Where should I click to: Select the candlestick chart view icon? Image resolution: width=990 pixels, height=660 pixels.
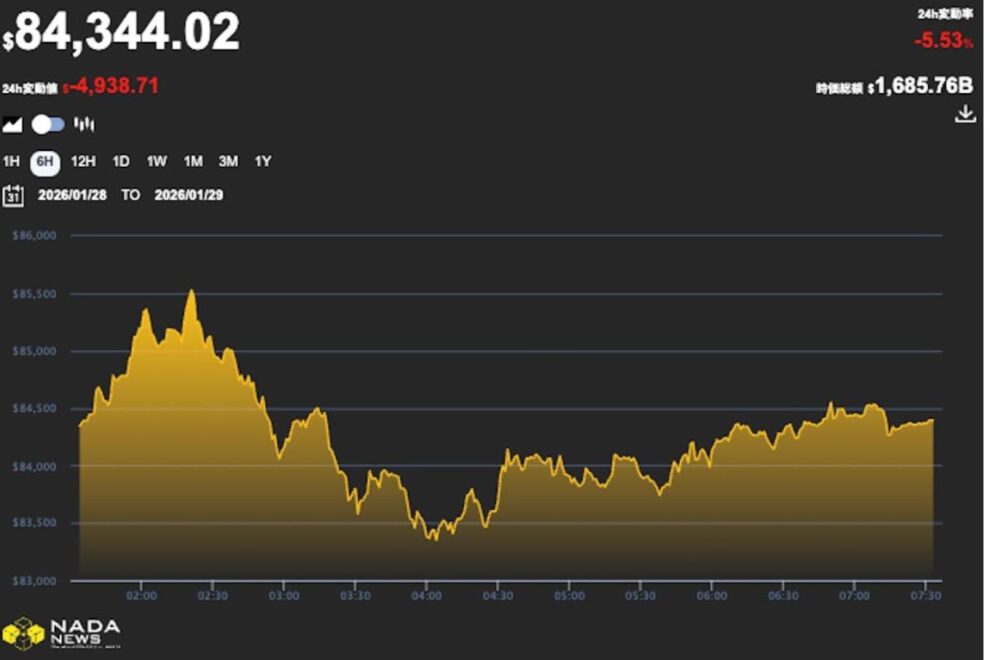click(85, 121)
